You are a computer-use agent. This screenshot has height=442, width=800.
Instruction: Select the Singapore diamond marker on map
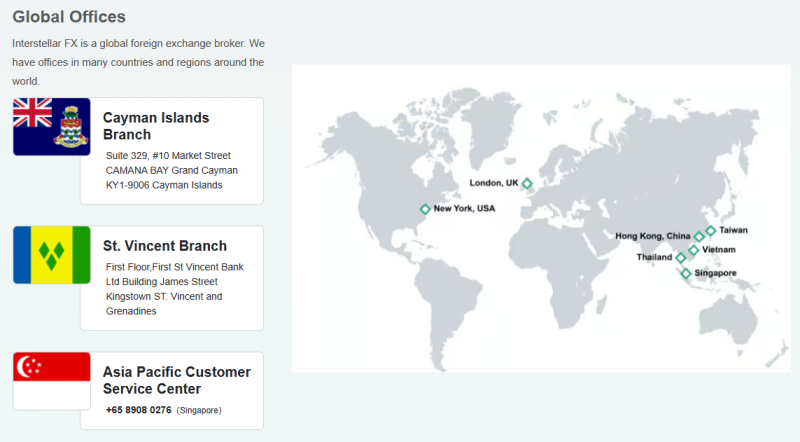point(686,274)
